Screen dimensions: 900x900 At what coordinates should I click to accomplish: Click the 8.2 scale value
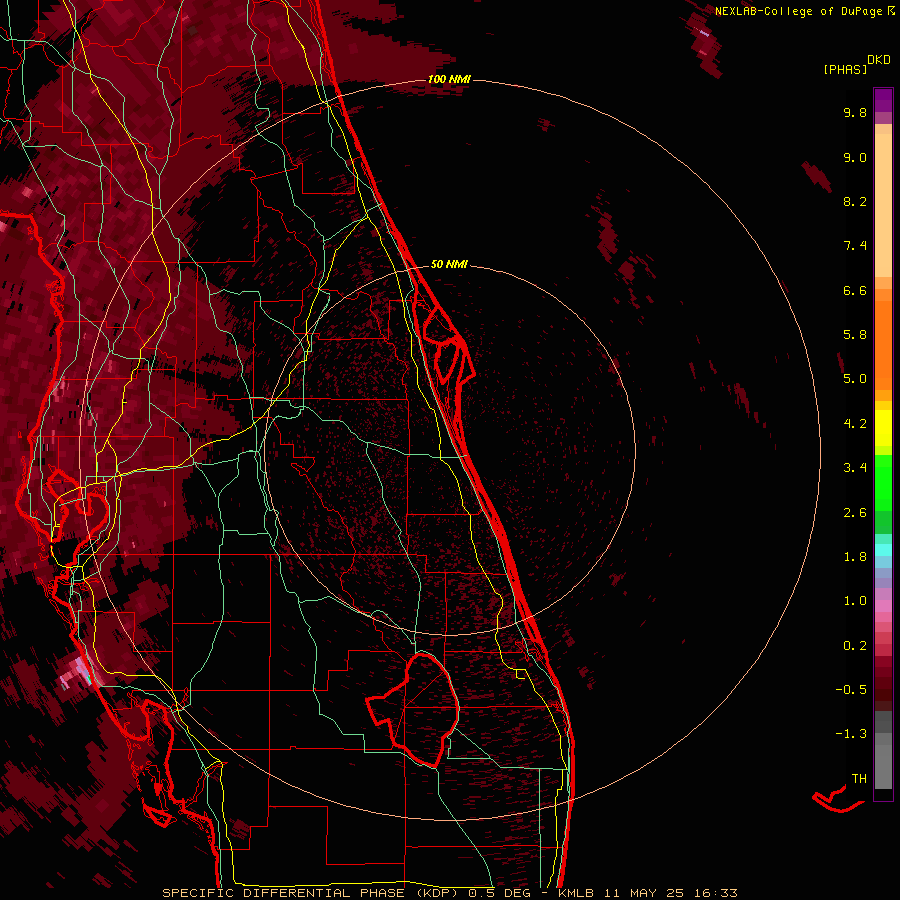[855, 201]
